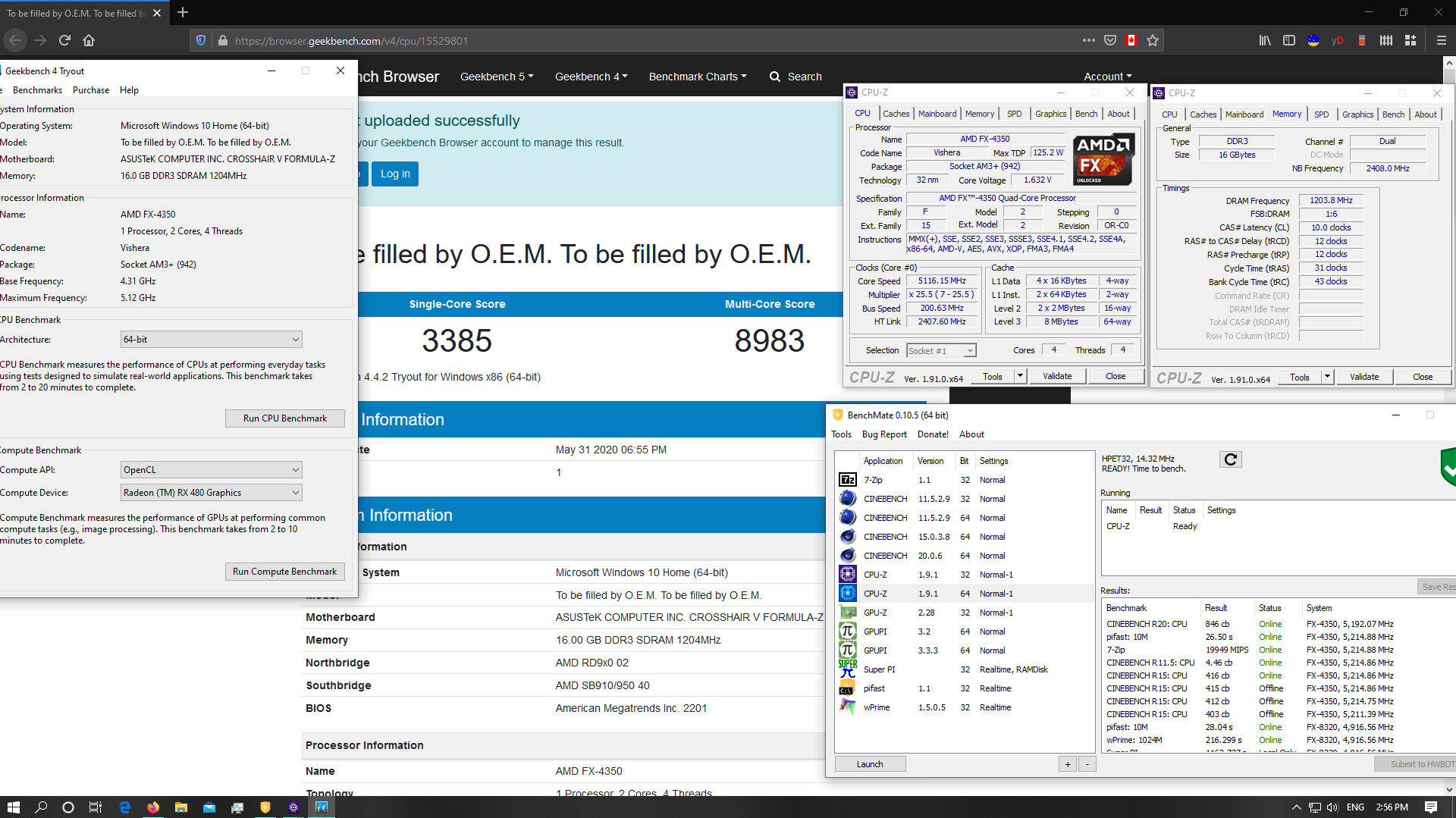
Task: Open BenchMate Bug Report menu
Action: (x=884, y=434)
